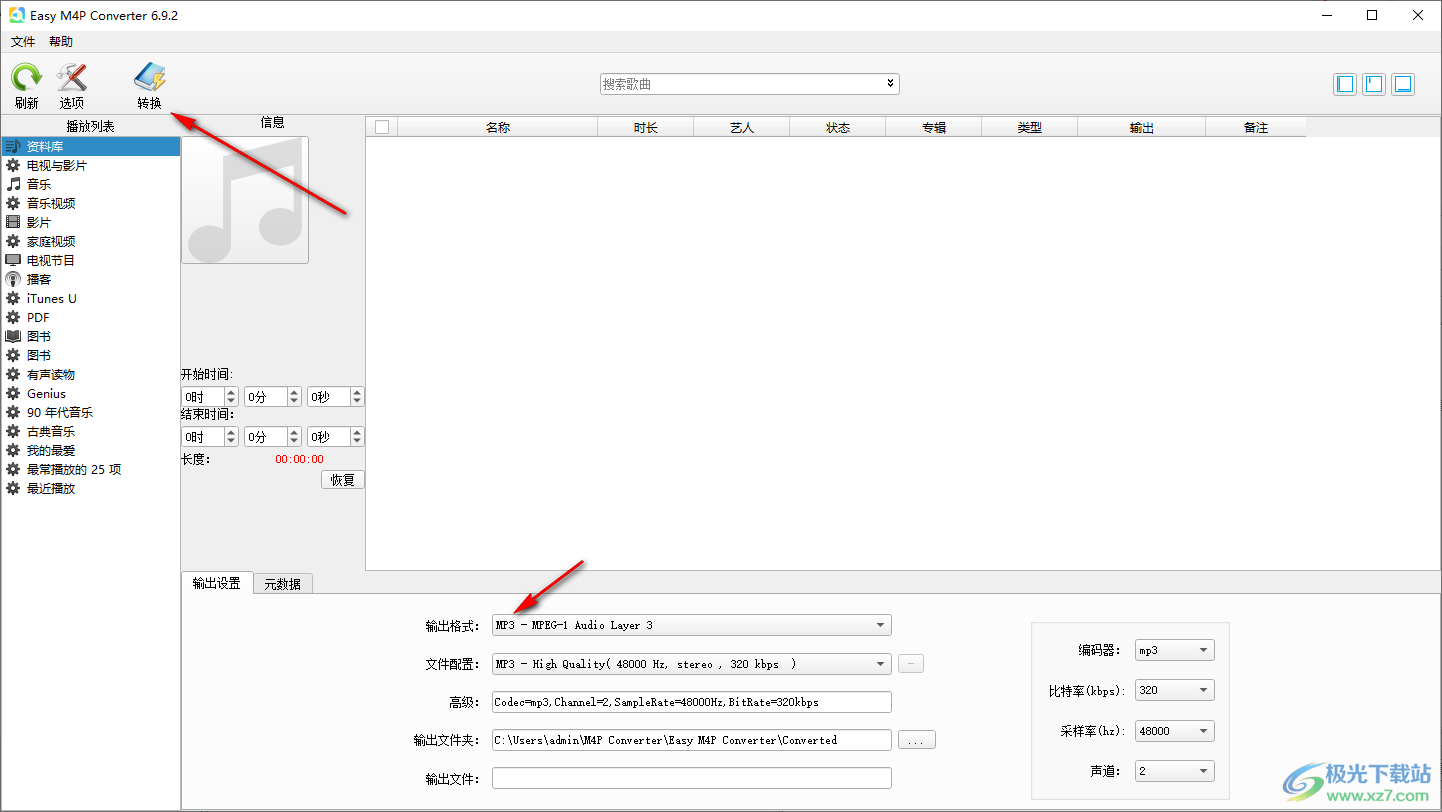
Task: Switch to middle layout view icon
Action: tap(1374, 84)
